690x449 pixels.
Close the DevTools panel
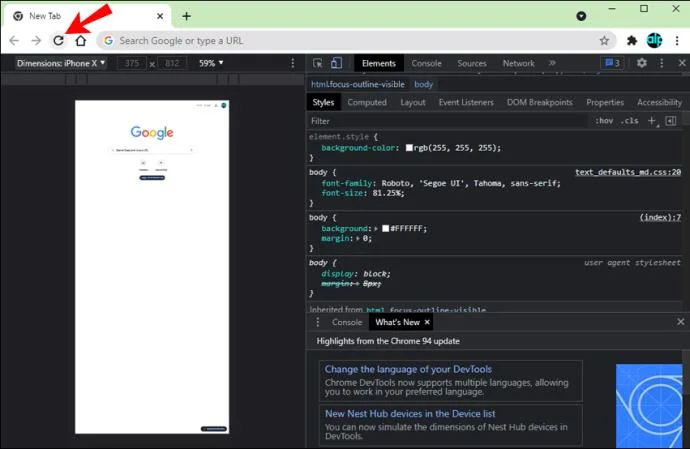pos(682,63)
